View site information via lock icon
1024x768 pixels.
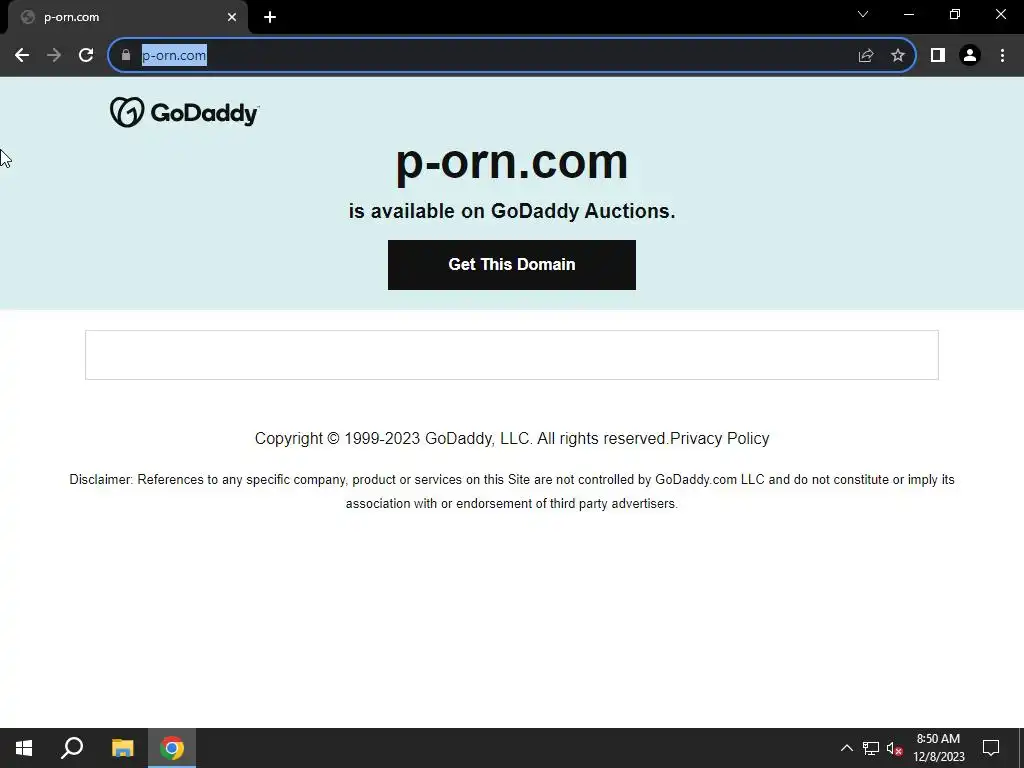coord(126,56)
